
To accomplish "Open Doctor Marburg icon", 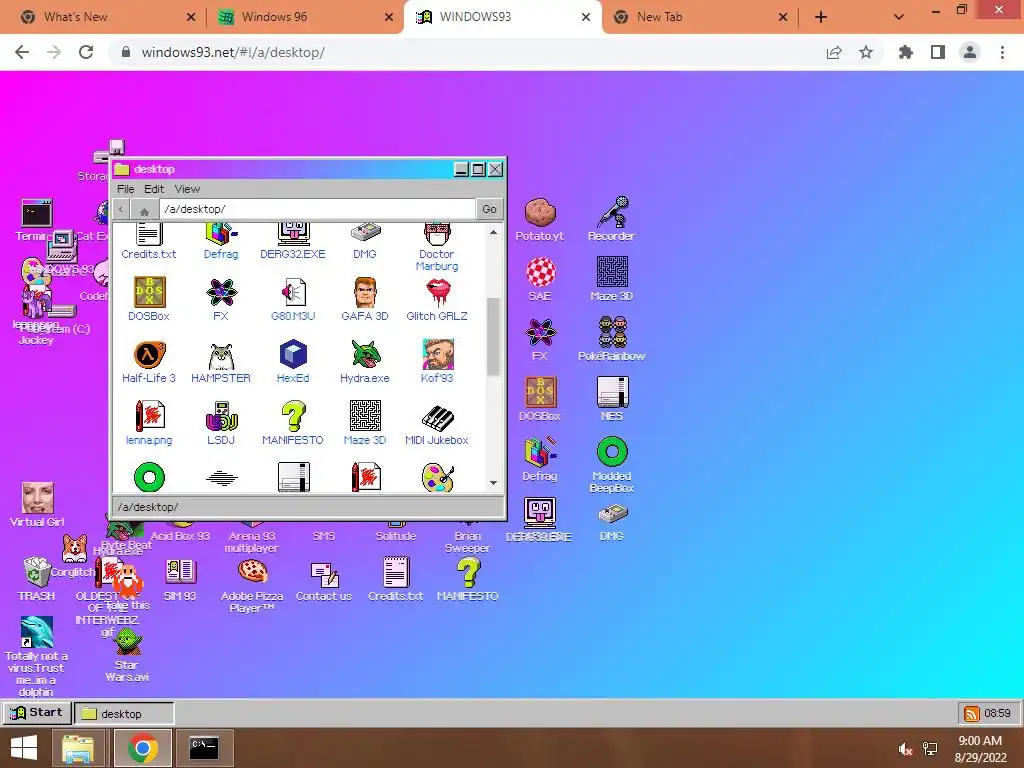I will point(437,248).
